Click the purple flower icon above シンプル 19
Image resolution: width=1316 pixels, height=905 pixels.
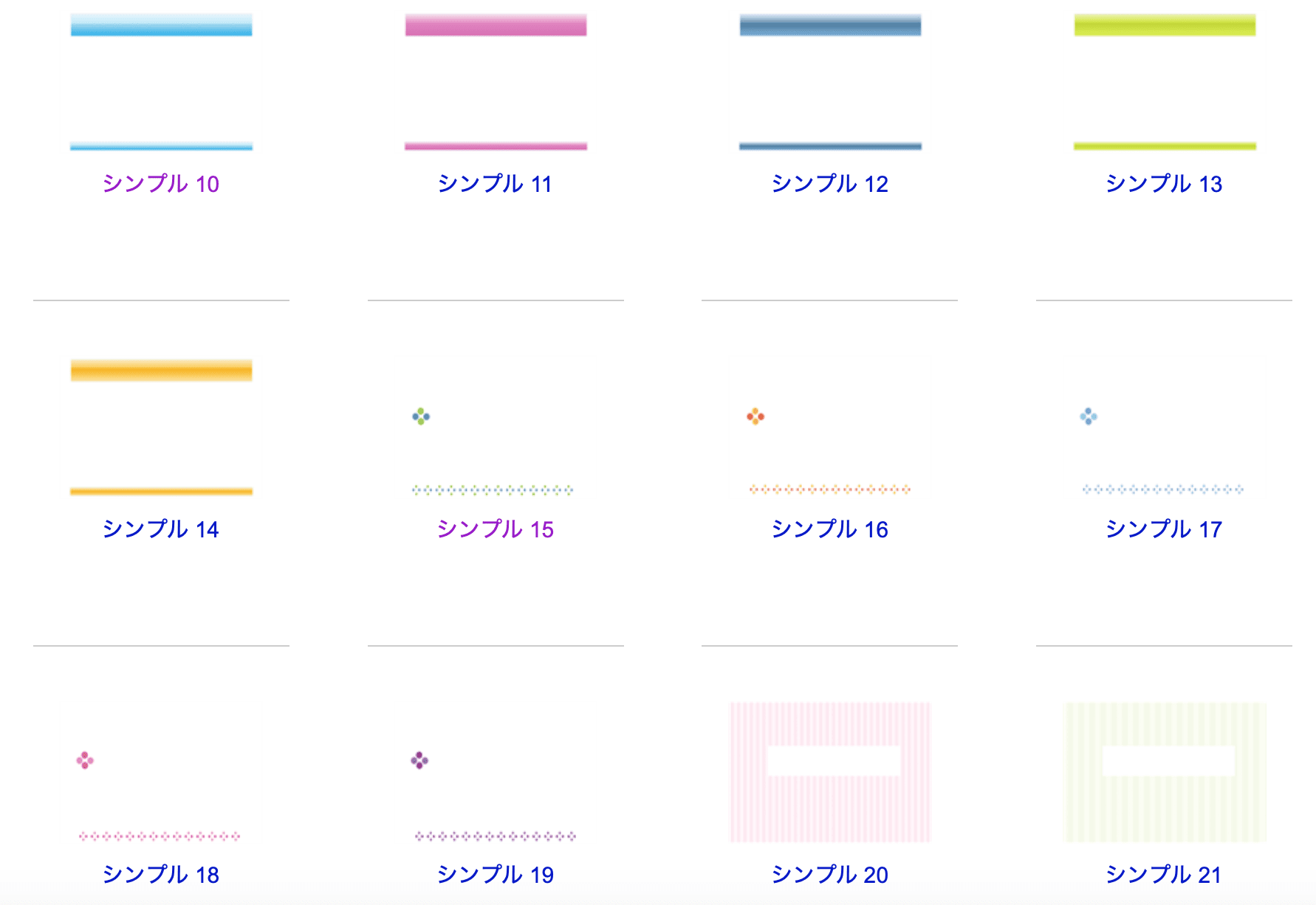tap(419, 760)
